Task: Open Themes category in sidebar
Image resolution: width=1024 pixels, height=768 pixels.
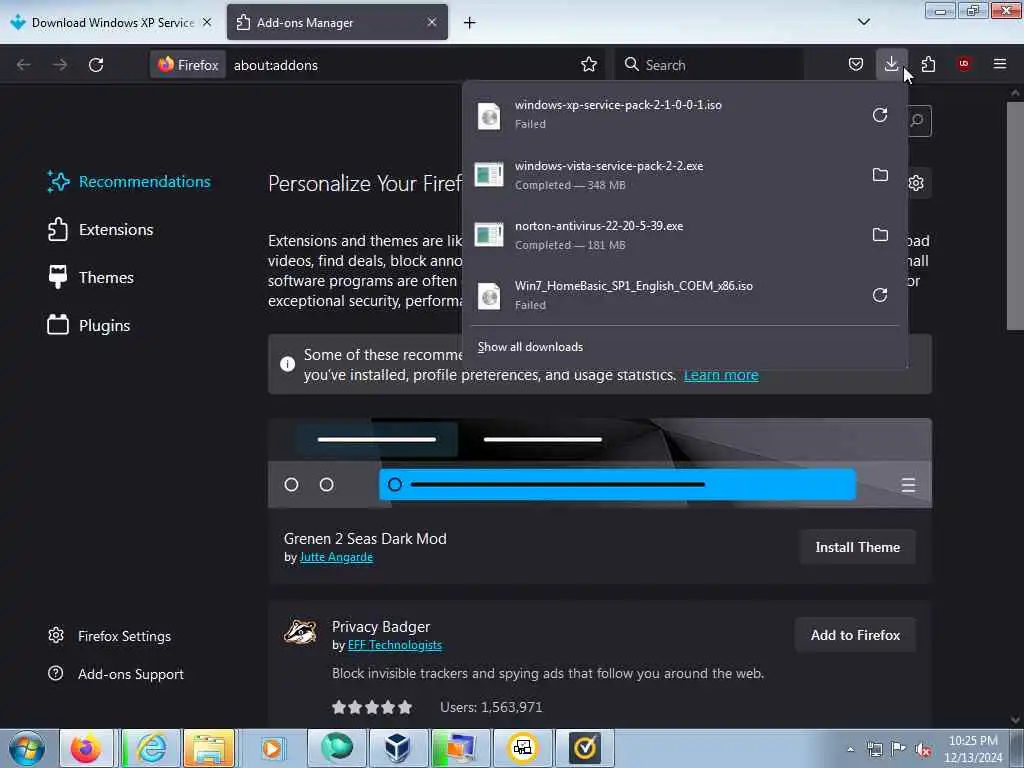Action: [x=90, y=278]
